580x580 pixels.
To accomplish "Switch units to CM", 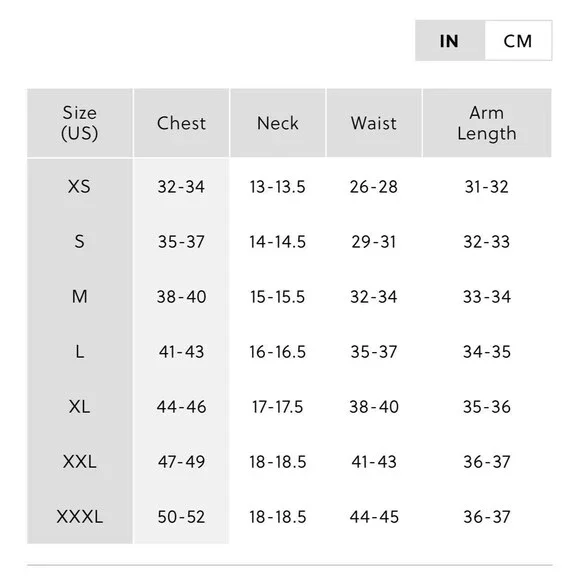I will 518,41.
